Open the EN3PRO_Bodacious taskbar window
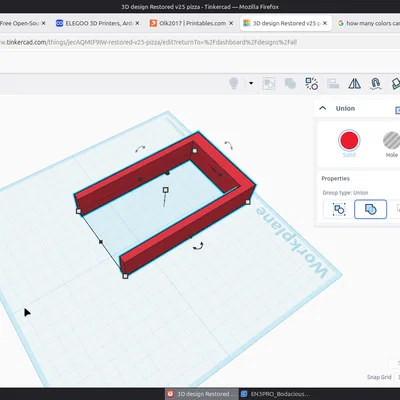Screen dimensions: 400x400 [276, 394]
